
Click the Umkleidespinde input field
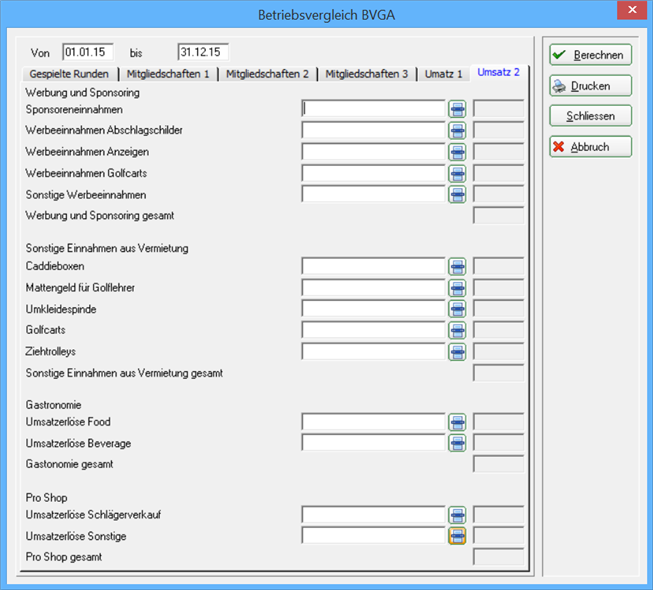point(374,309)
